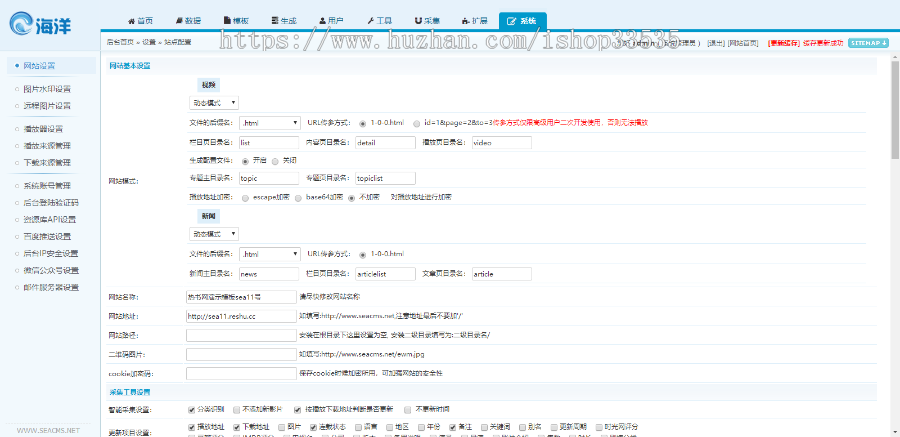Switch to the 模板 template tab
The width and height of the screenshot is (900, 437).
coord(236,21)
